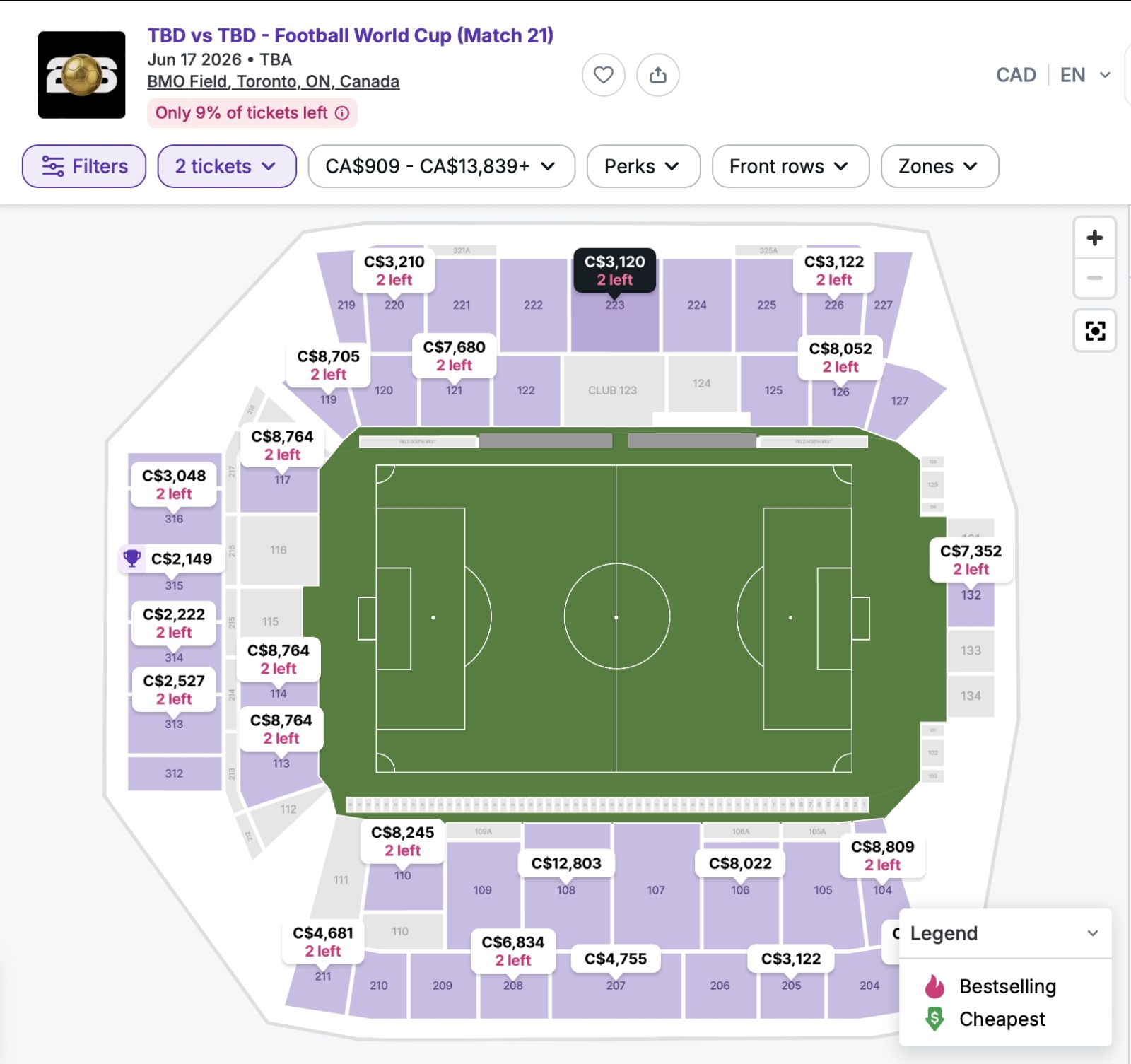Click the share event icon
This screenshot has width=1131, height=1064.
click(x=657, y=75)
